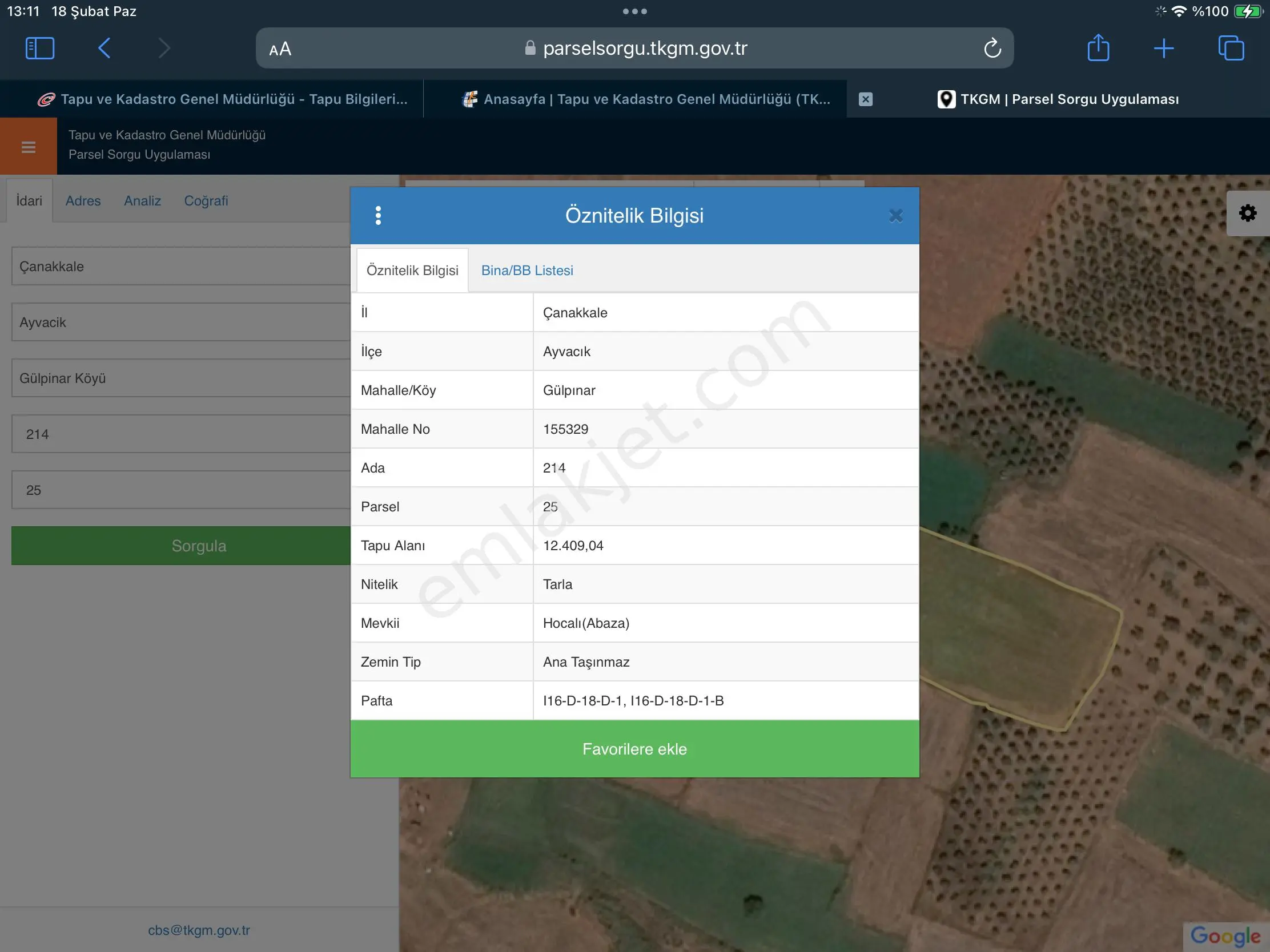Viewport: 1270px width, 952px height.
Task: Select İl value Çanakkale in table
Action: (x=574, y=313)
